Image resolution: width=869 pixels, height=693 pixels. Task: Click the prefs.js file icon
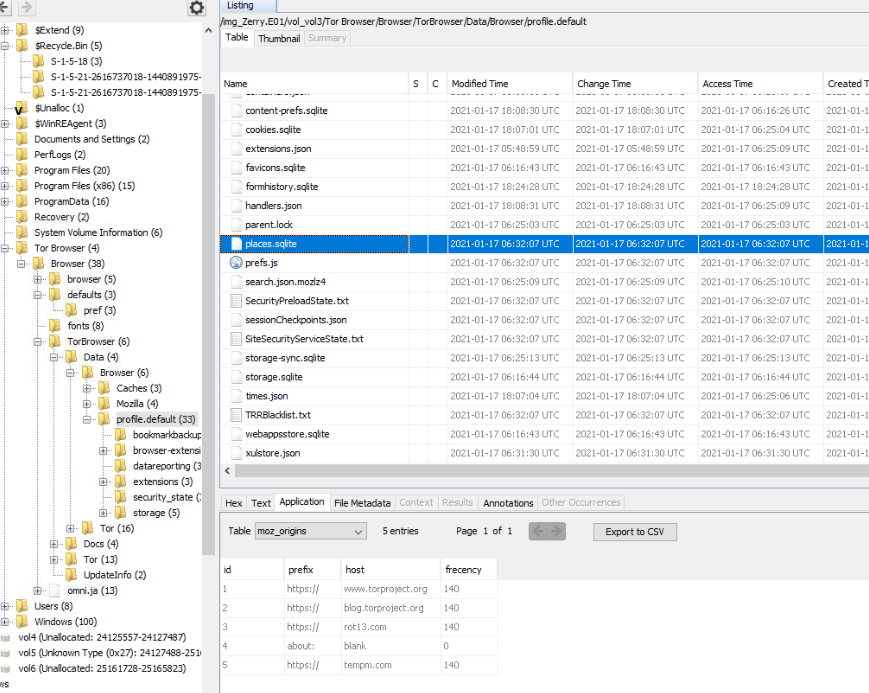[x=236, y=263]
